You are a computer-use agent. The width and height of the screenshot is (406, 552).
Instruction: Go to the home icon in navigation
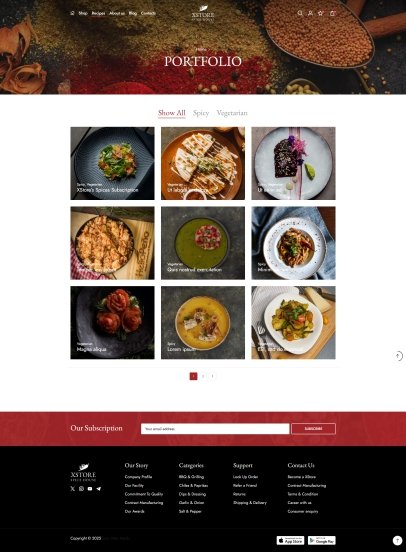point(72,13)
